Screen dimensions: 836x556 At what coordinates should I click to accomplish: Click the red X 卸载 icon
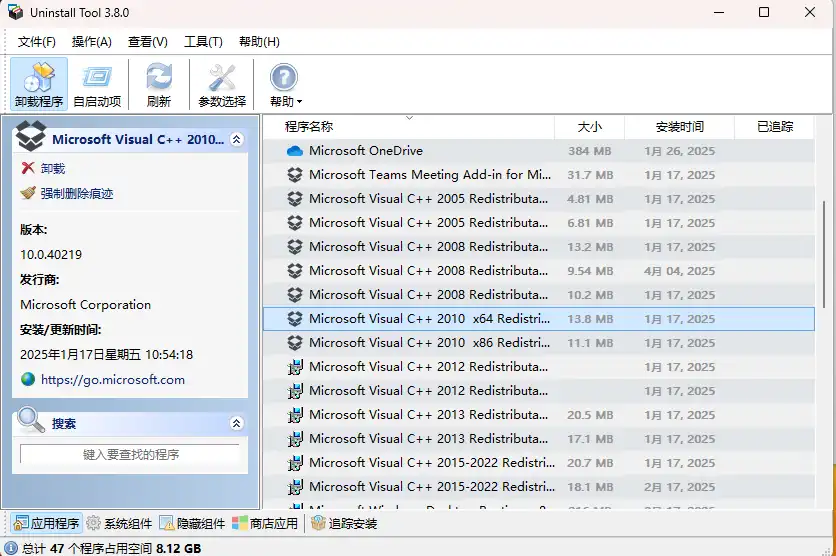click(x=28, y=168)
